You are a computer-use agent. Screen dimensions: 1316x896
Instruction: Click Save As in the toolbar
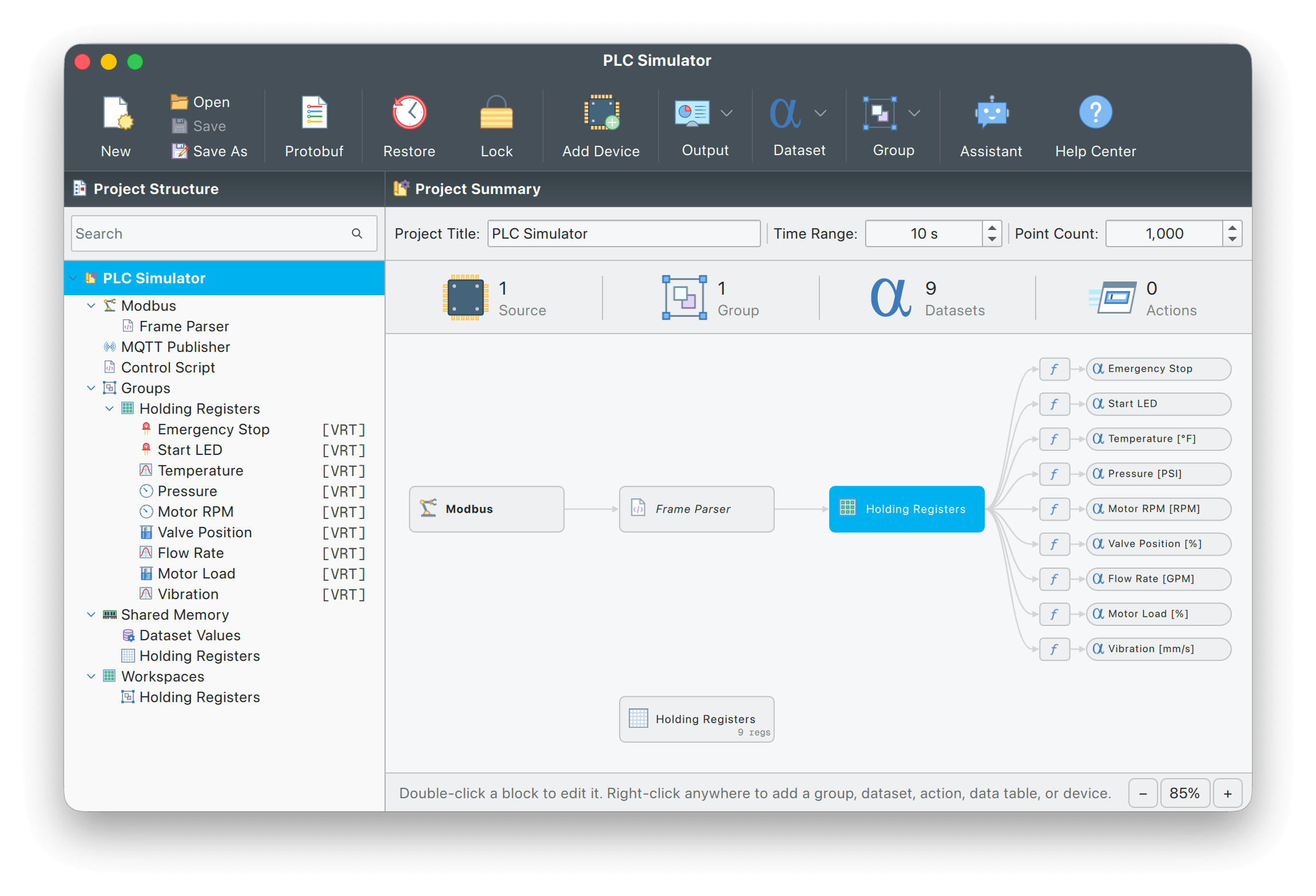point(209,151)
